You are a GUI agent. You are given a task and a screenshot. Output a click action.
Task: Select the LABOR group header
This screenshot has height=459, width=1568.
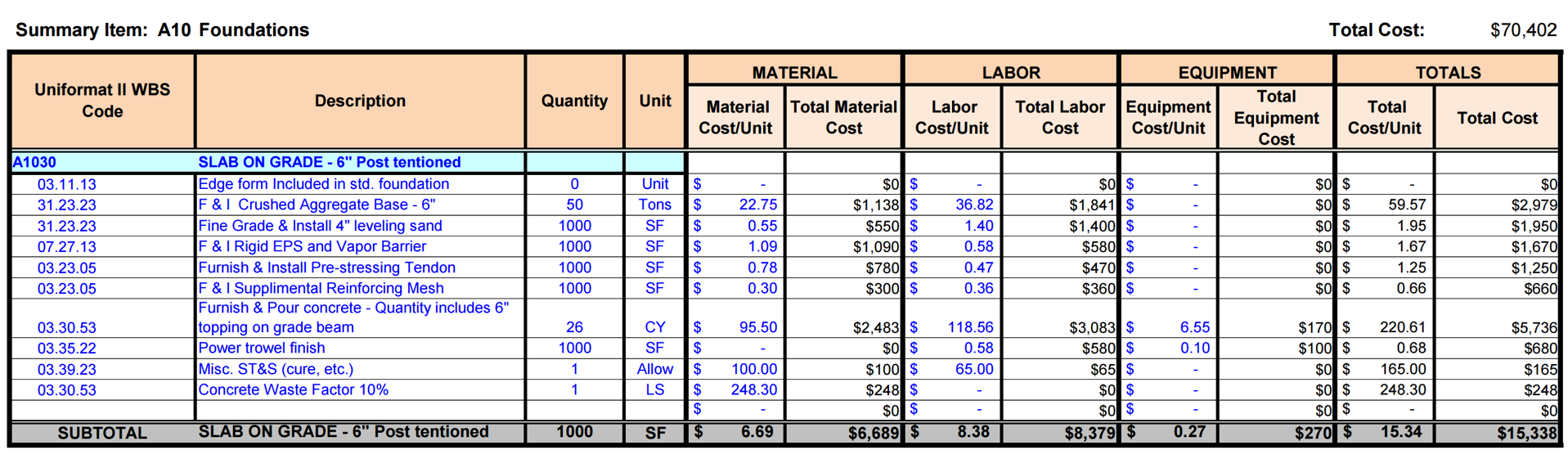coord(1010,72)
